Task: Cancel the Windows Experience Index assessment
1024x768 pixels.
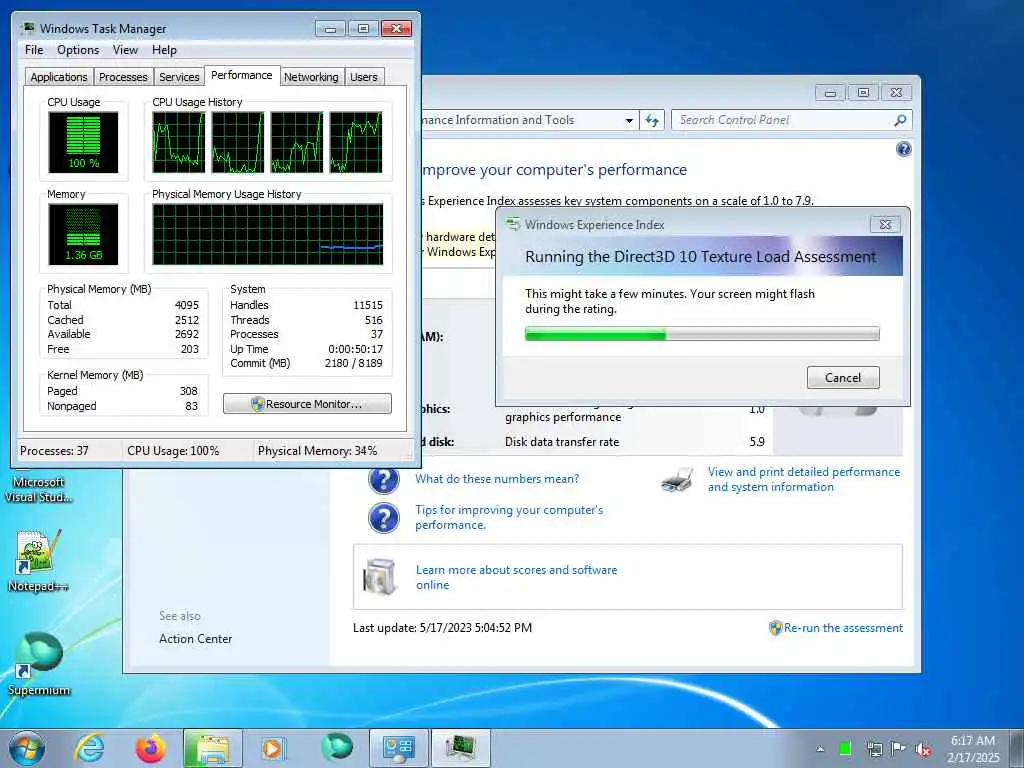Action: (x=843, y=377)
